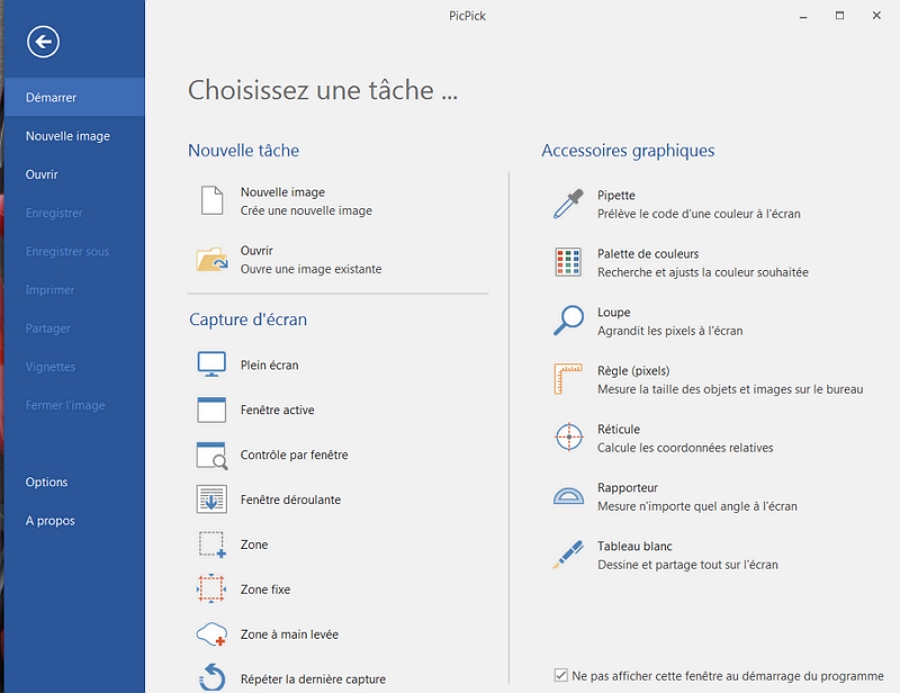Click the Loupe magnifying glass icon
900x693 pixels.
tap(568, 320)
